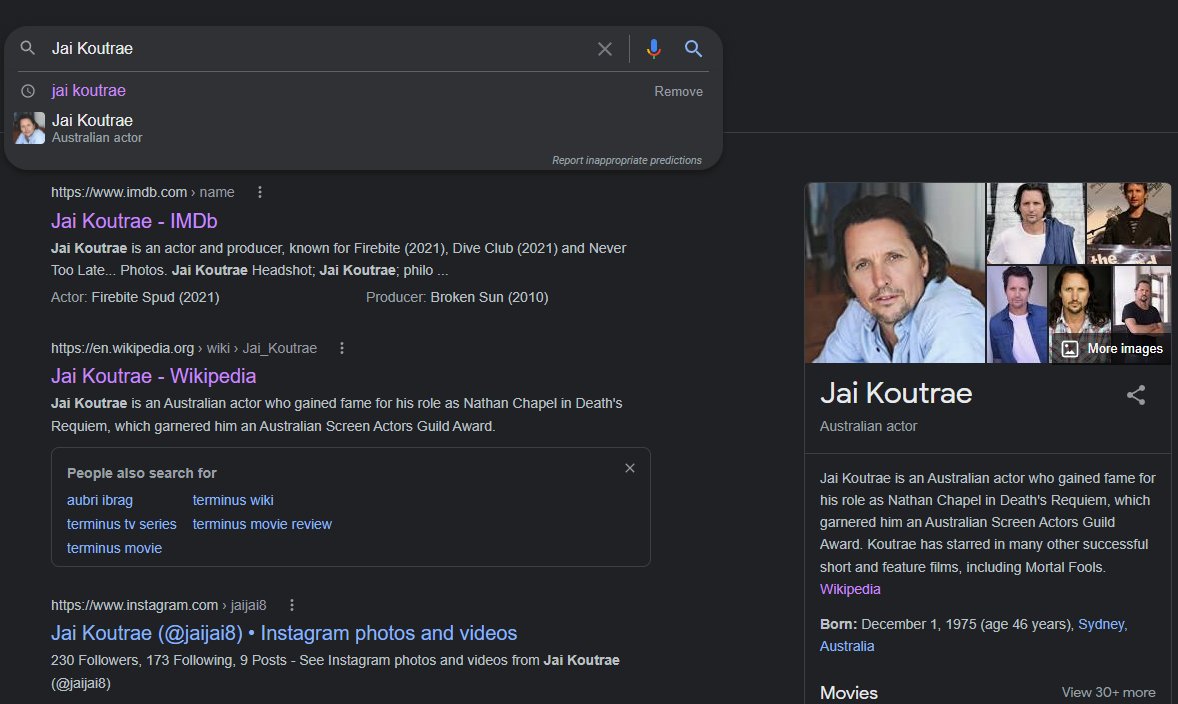The width and height of the screenshot is (1178, 704).
Task: Click inside the Jai Koutrae search field
Action: click(319, 49)
